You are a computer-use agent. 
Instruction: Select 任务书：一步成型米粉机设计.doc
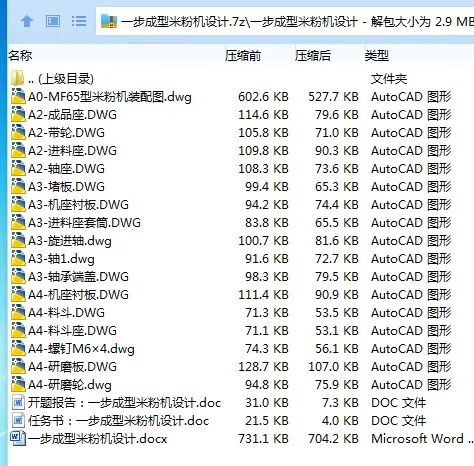[x=119, y=421]
